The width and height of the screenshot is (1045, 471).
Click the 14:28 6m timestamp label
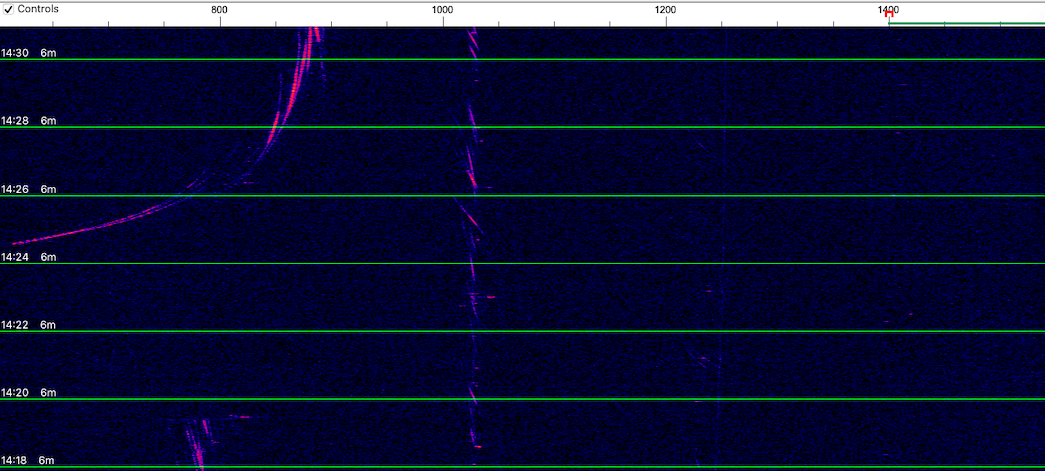click(29, 121)
